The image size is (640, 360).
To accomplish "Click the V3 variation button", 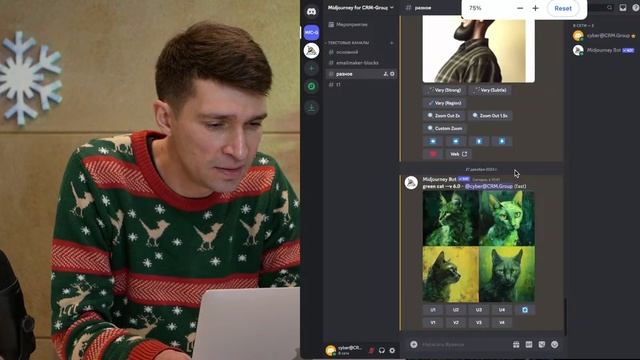I will 479,322.
